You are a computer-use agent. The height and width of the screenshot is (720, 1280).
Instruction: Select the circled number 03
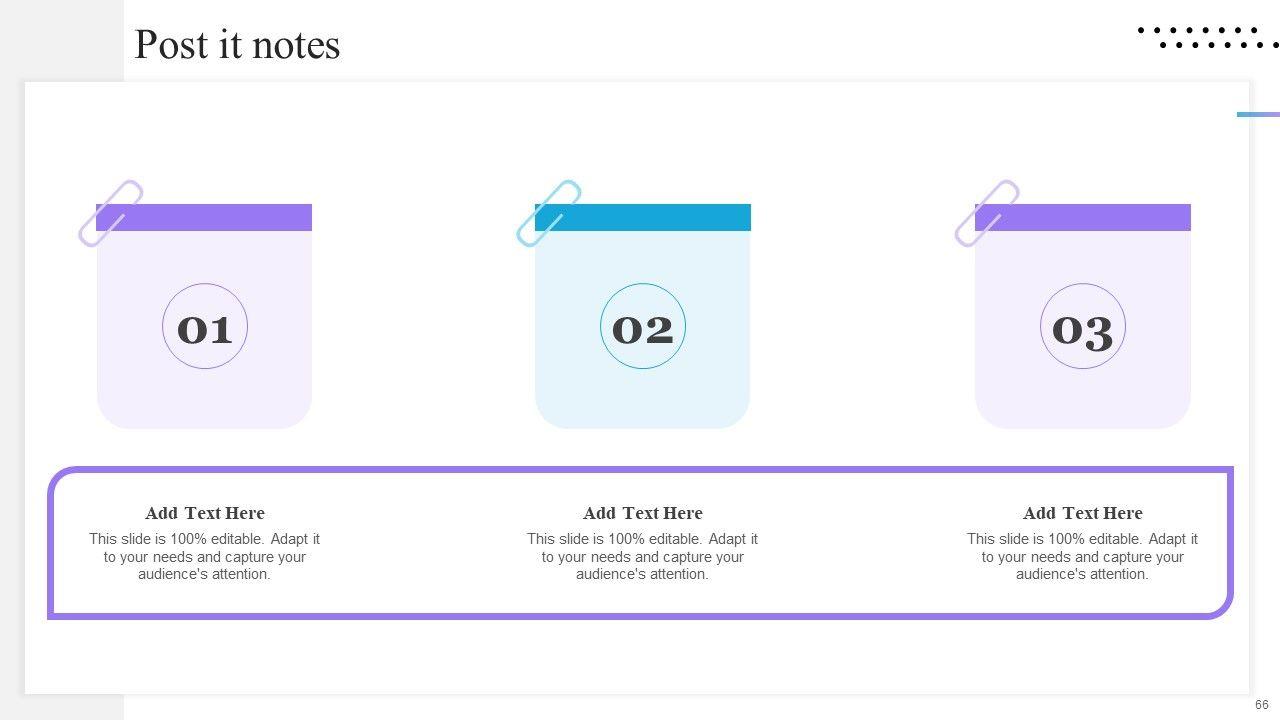1083,327
